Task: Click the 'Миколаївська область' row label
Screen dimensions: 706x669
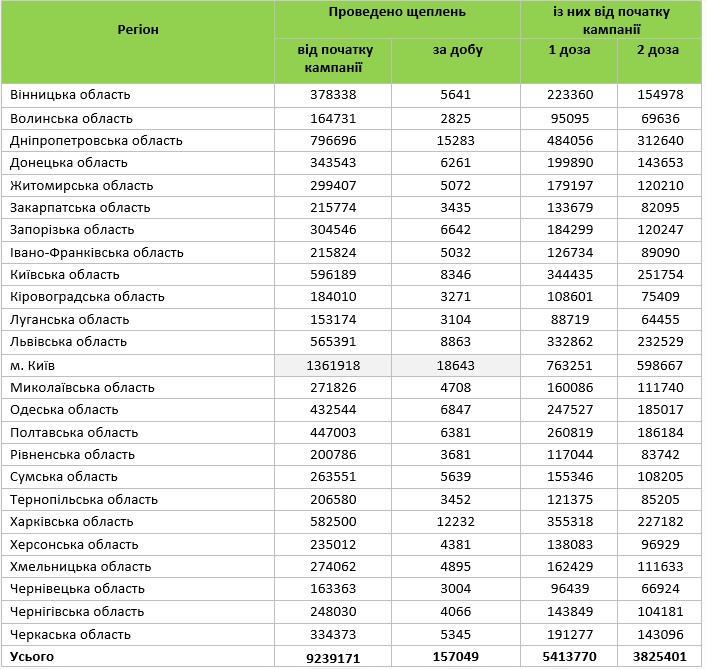Action: (82, 388)
